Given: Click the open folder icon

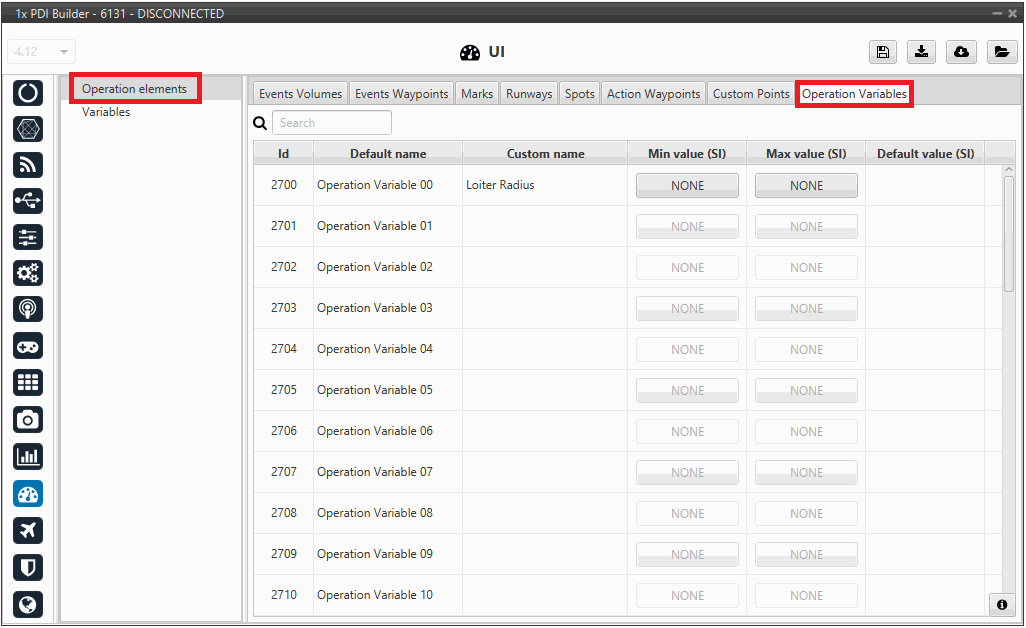Looking at the screenshot, I should (x=1001, y=52).
